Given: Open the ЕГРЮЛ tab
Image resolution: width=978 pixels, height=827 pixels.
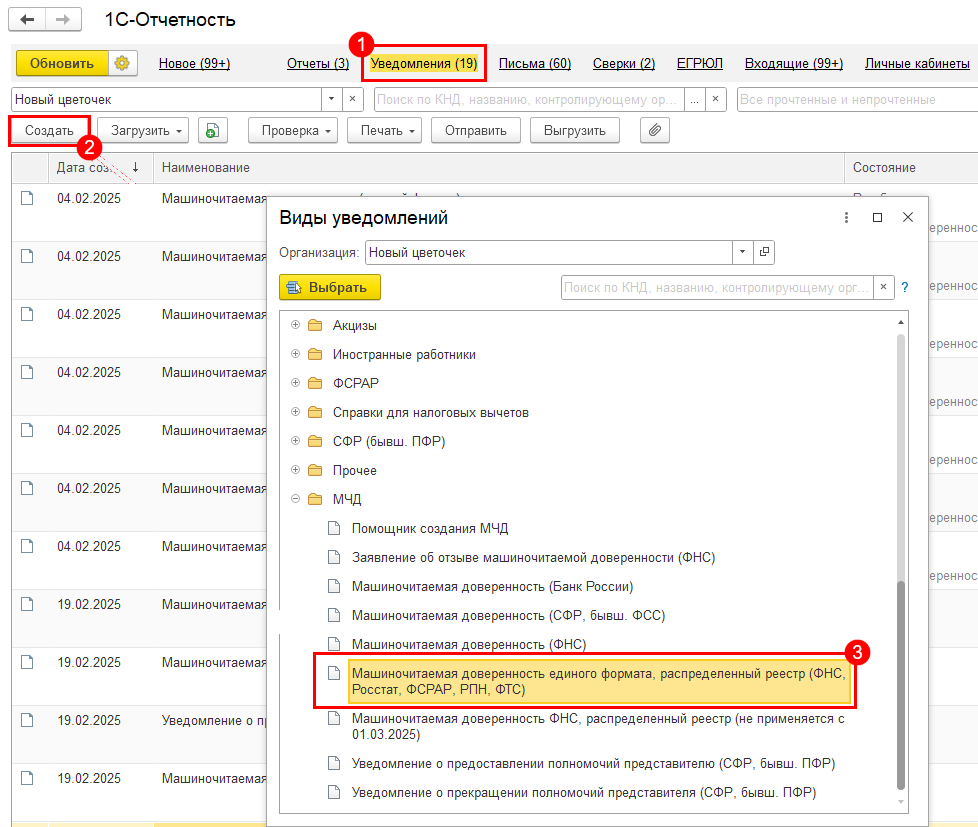Looking at the screenshot, I should [x=700, y=63].
